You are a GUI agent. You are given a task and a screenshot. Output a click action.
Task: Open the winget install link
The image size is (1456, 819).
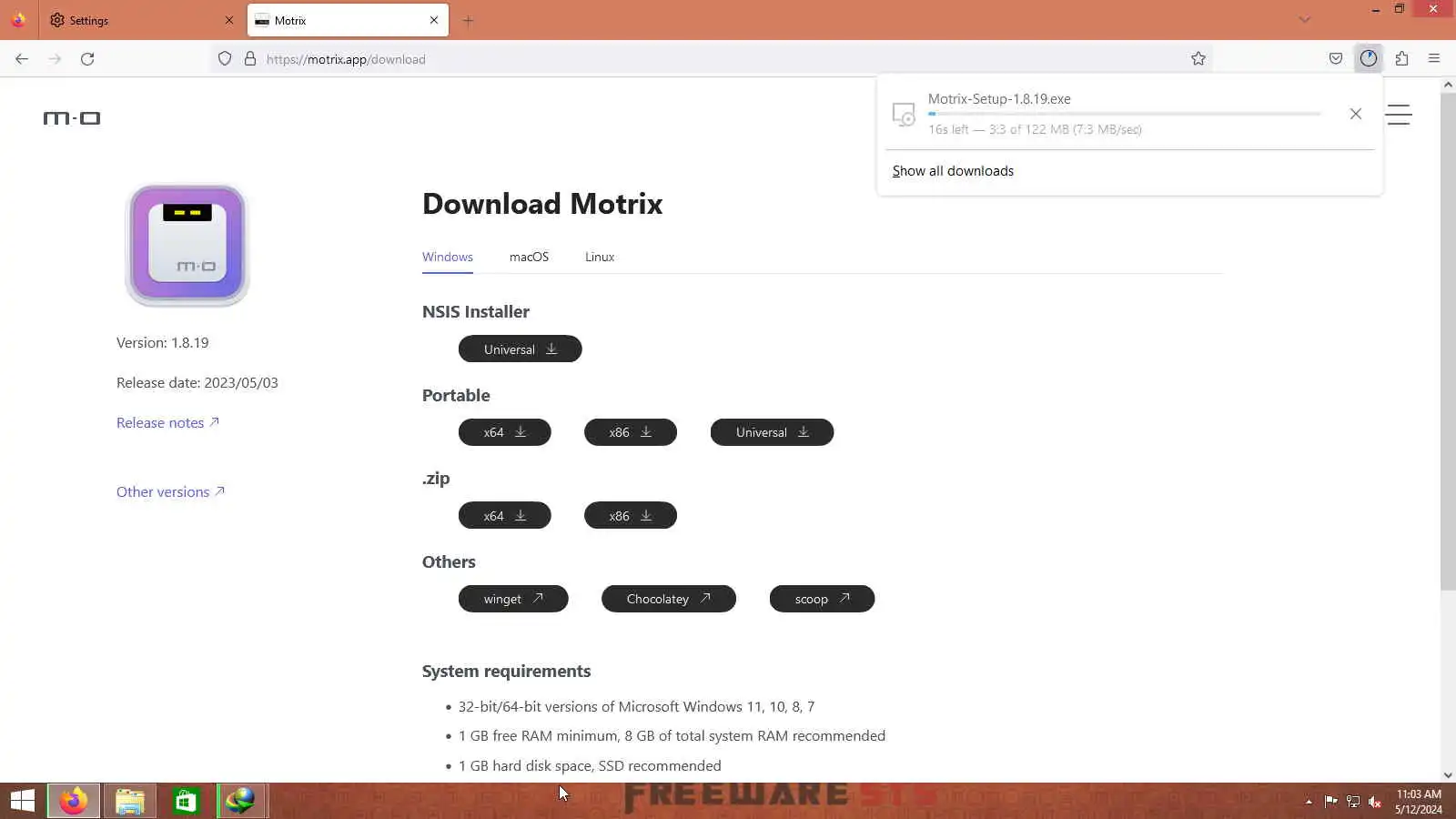click(513, 599)
